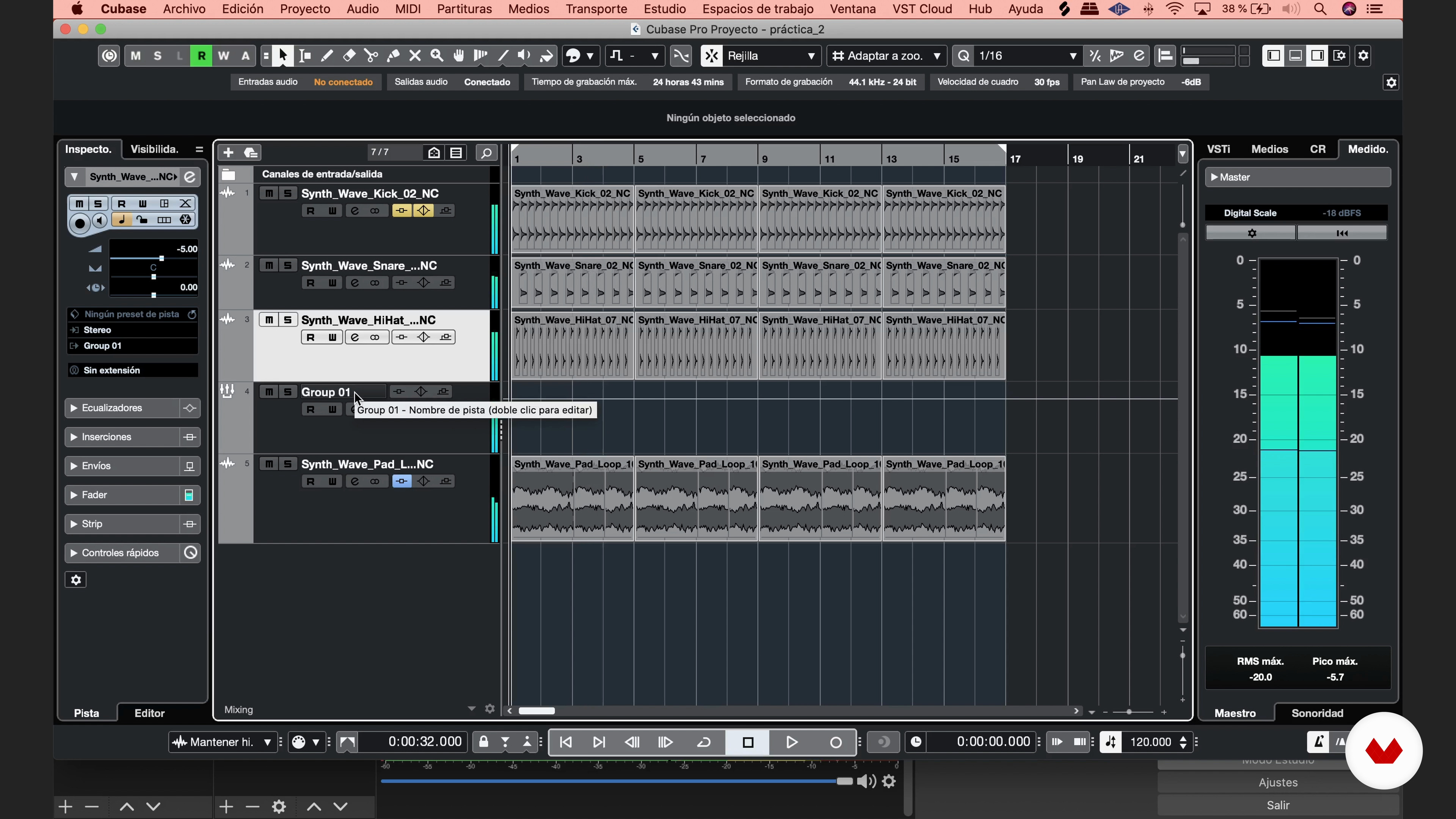Screen dimensions: 1456x819
Task: Go to project start in transport
Action: coord(566,742)
